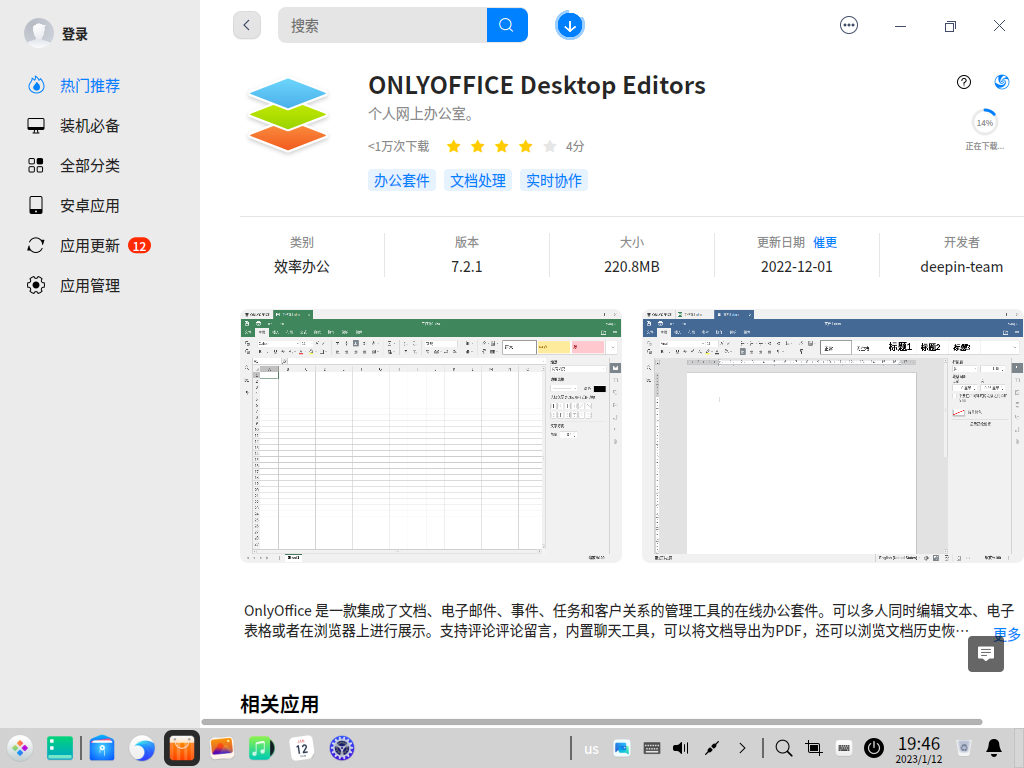Open the trash icon in taskbar
Image resolution: width=1024 pixels, height=768 pixels.
964,748
